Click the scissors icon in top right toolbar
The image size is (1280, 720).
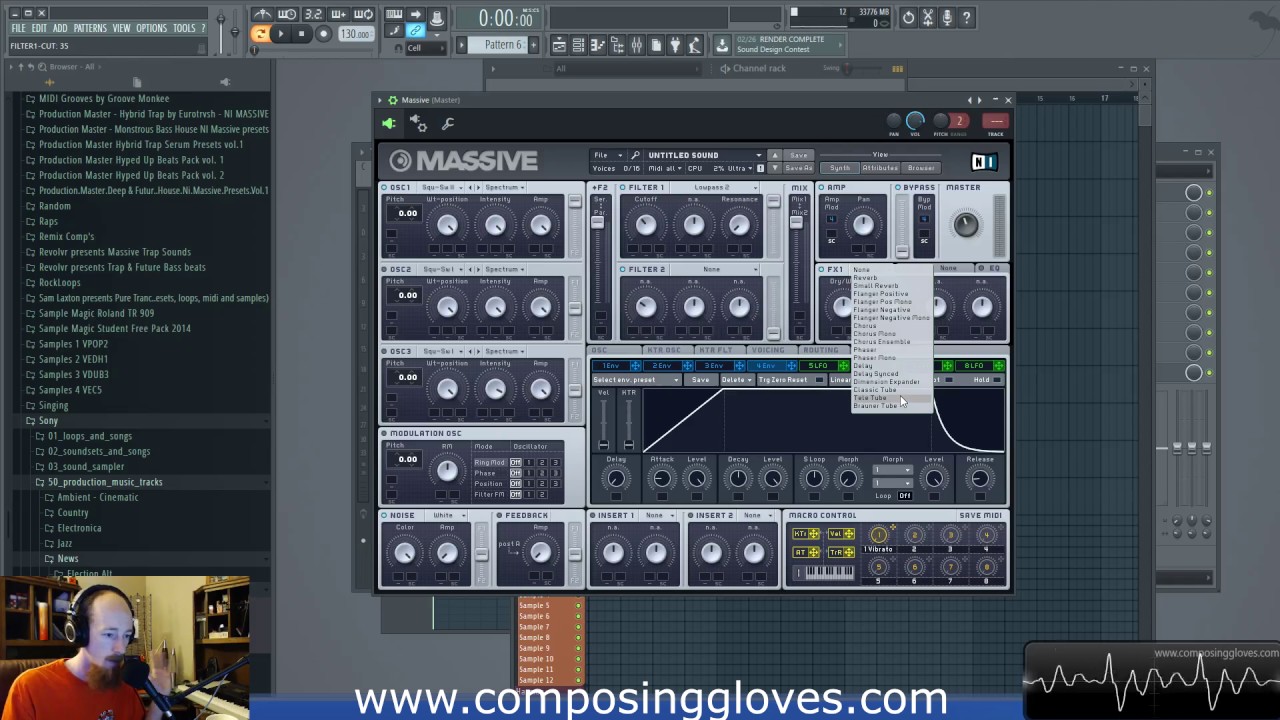point(928,17)
